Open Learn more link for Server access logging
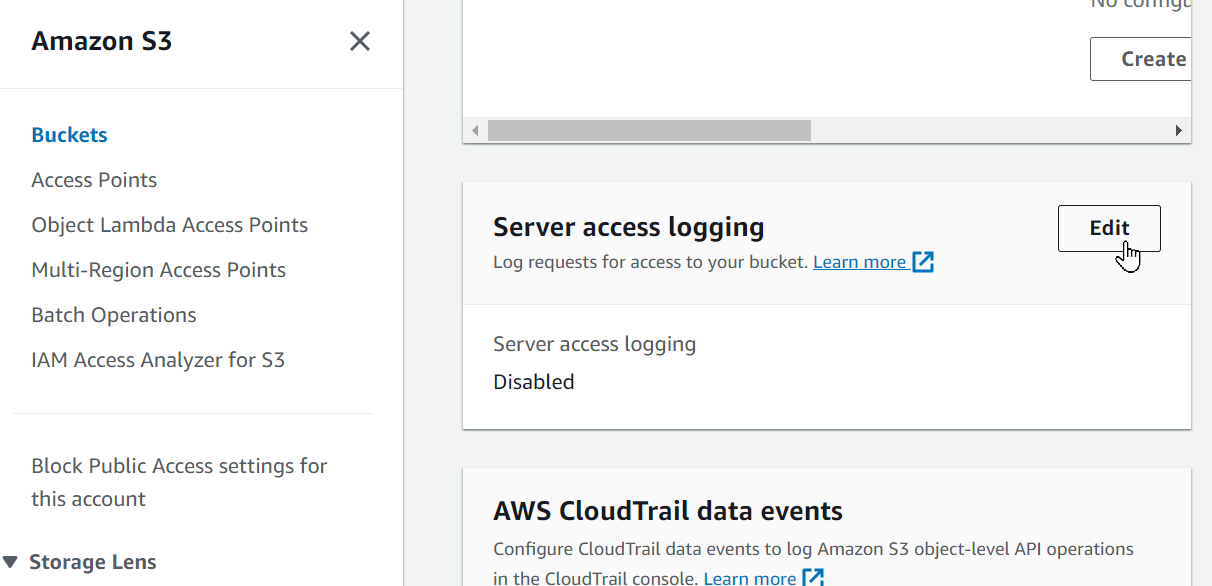1212x586 pixels. [859, 262]
